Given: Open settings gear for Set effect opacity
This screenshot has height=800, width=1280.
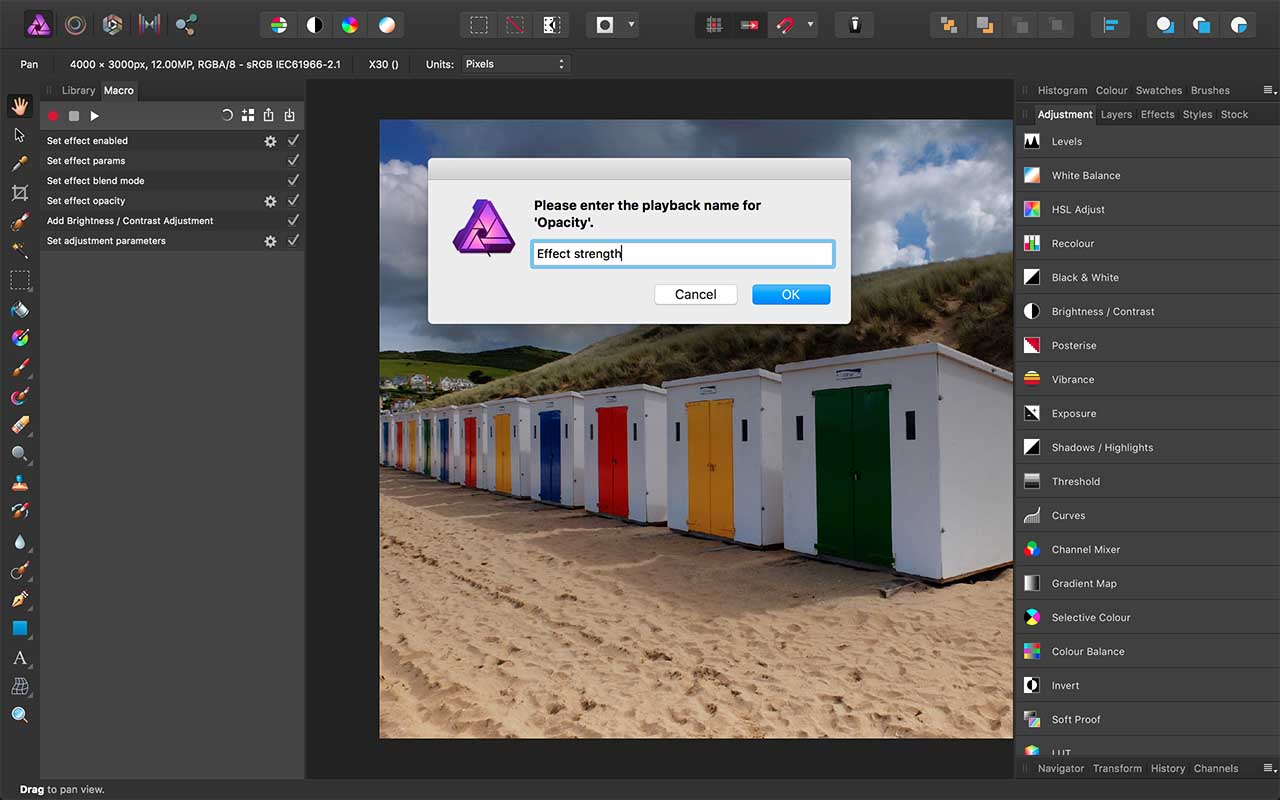Looking at the screenshot, I should [x=270, y=201].
